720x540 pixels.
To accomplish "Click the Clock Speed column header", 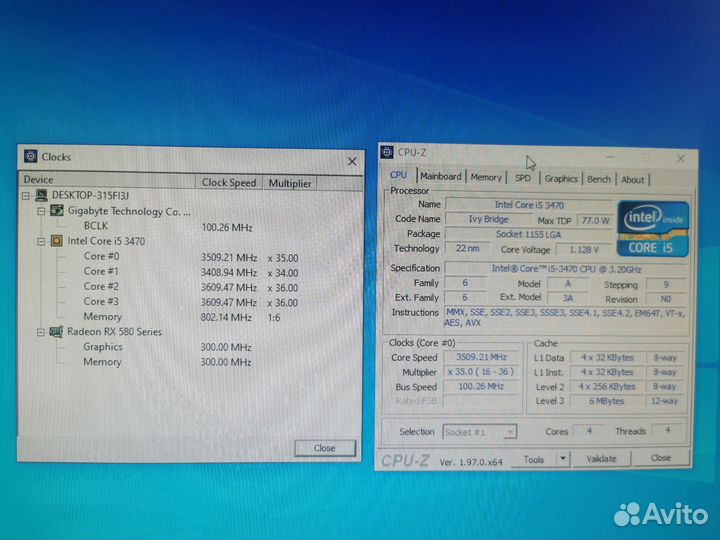I will [x=229, y=182].
